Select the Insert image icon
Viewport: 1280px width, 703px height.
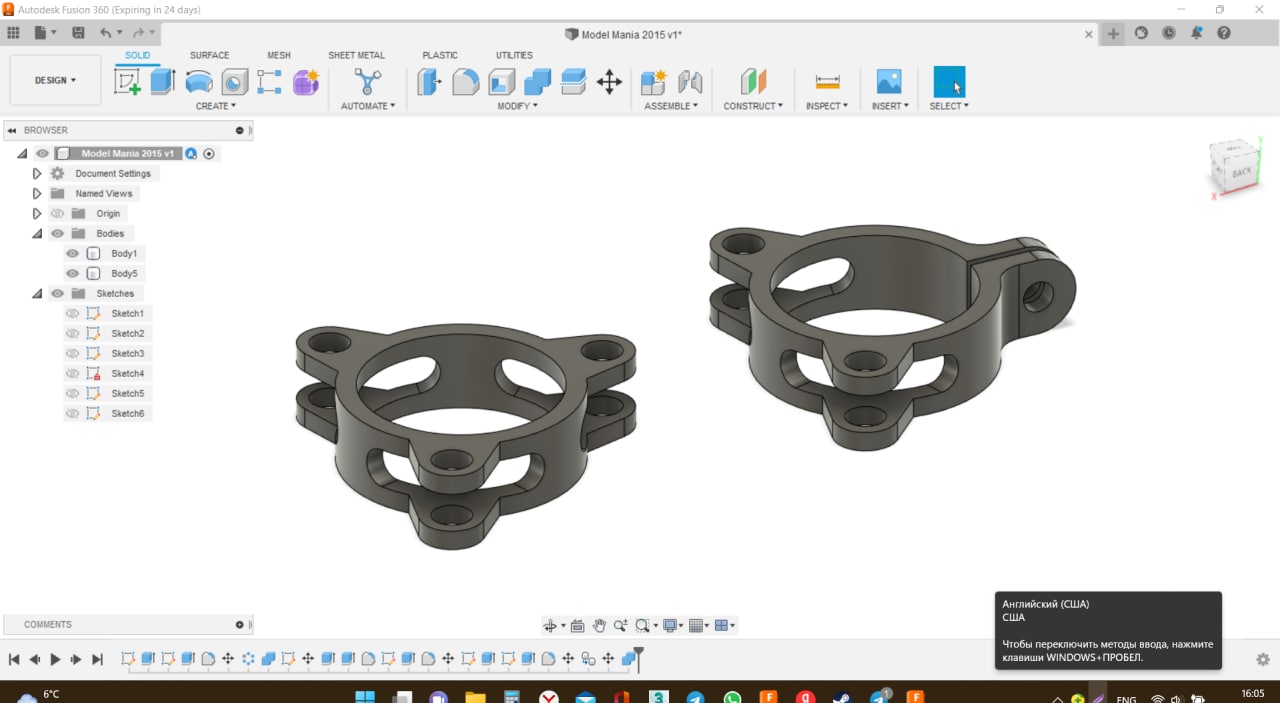click(889, 82)
